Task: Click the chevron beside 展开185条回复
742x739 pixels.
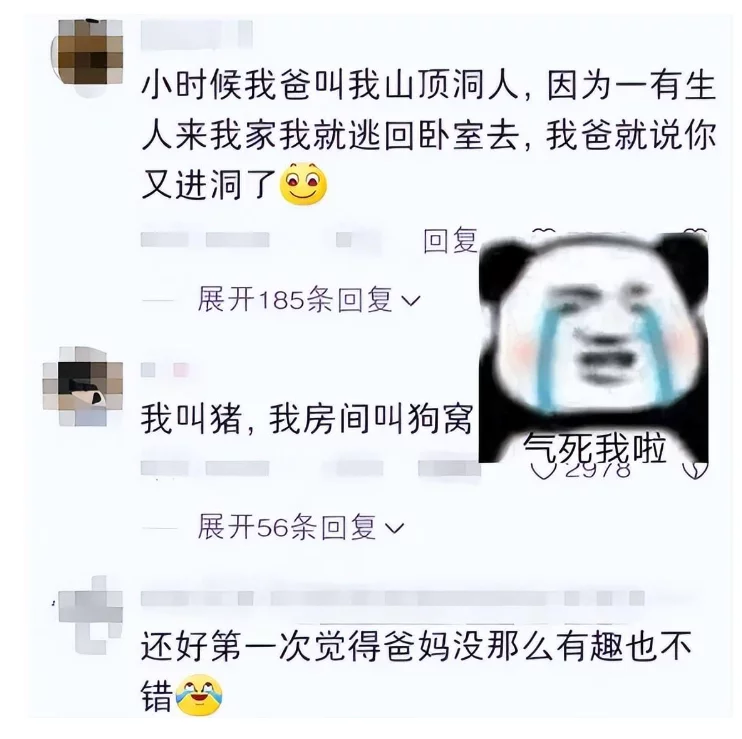Action: (x=410, y=300)
